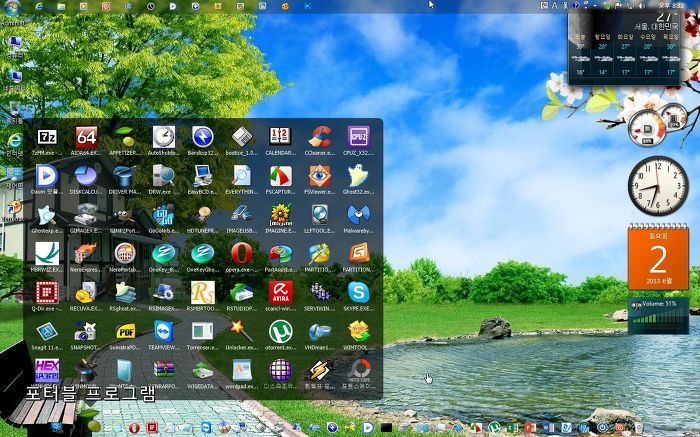Image resolution: width=700 pixels, height=437 pixels.
Task: Click the analog clock gadget
Action: [x=658, y=186]
